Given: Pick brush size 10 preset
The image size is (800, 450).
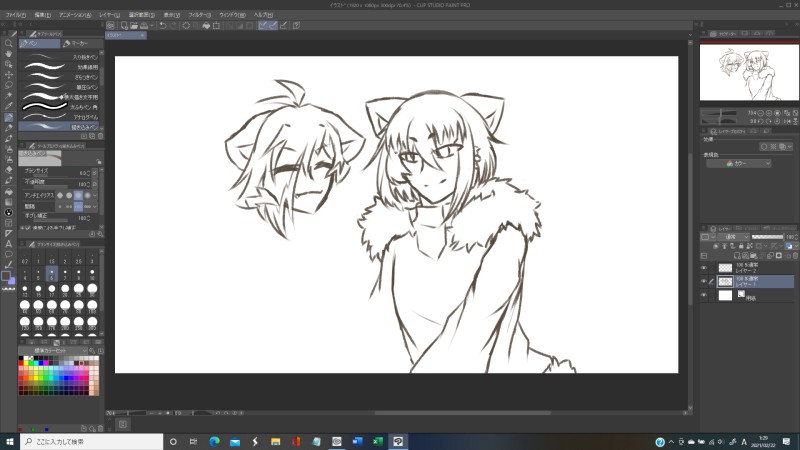Looking at the screenshot, I should coord(92,275).
